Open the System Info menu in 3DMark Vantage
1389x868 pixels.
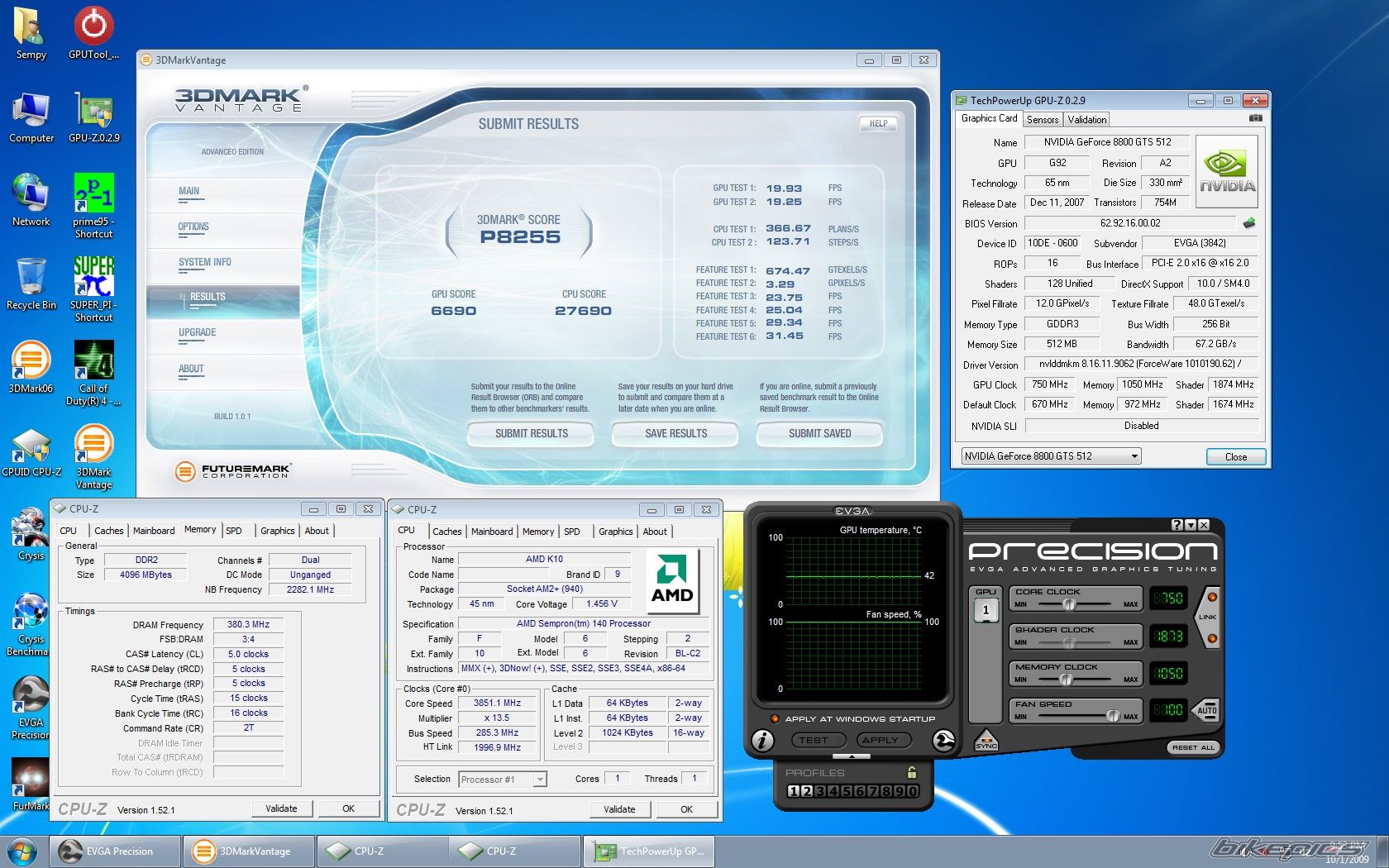click(205, 262)
